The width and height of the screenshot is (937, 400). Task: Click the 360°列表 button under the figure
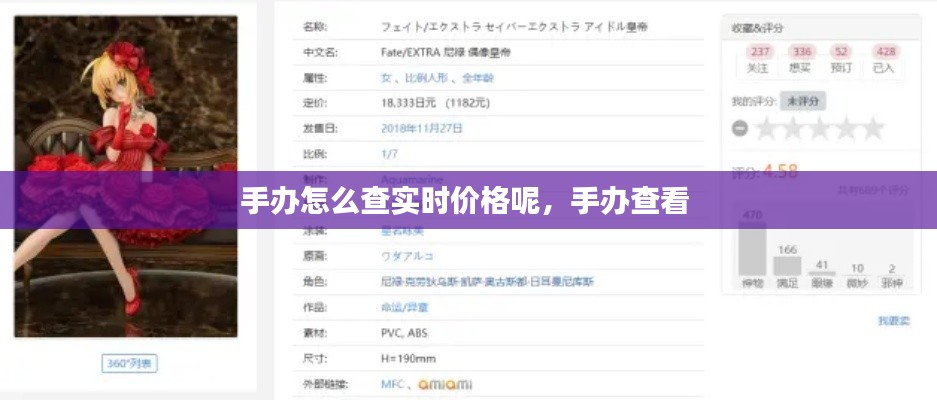click(129, 364)
